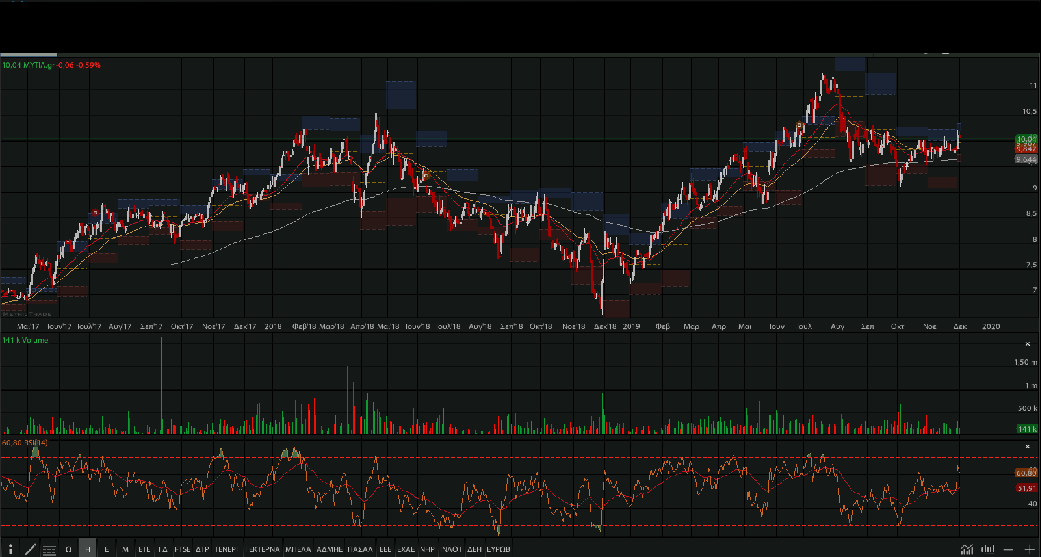Viewport: 1041px width, 557px height.
Task: Select the M timeframe button
Action: [x=125, y=549]
